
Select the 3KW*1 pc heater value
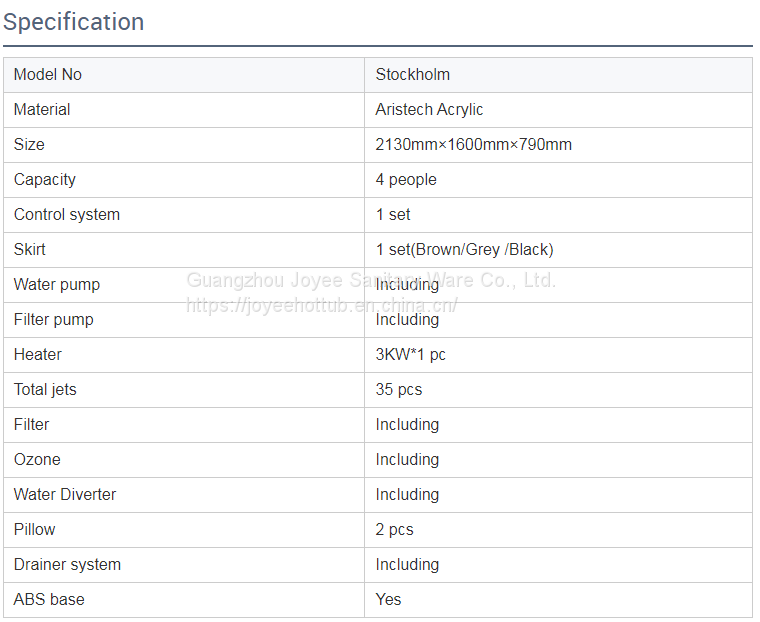coord(411,355)
